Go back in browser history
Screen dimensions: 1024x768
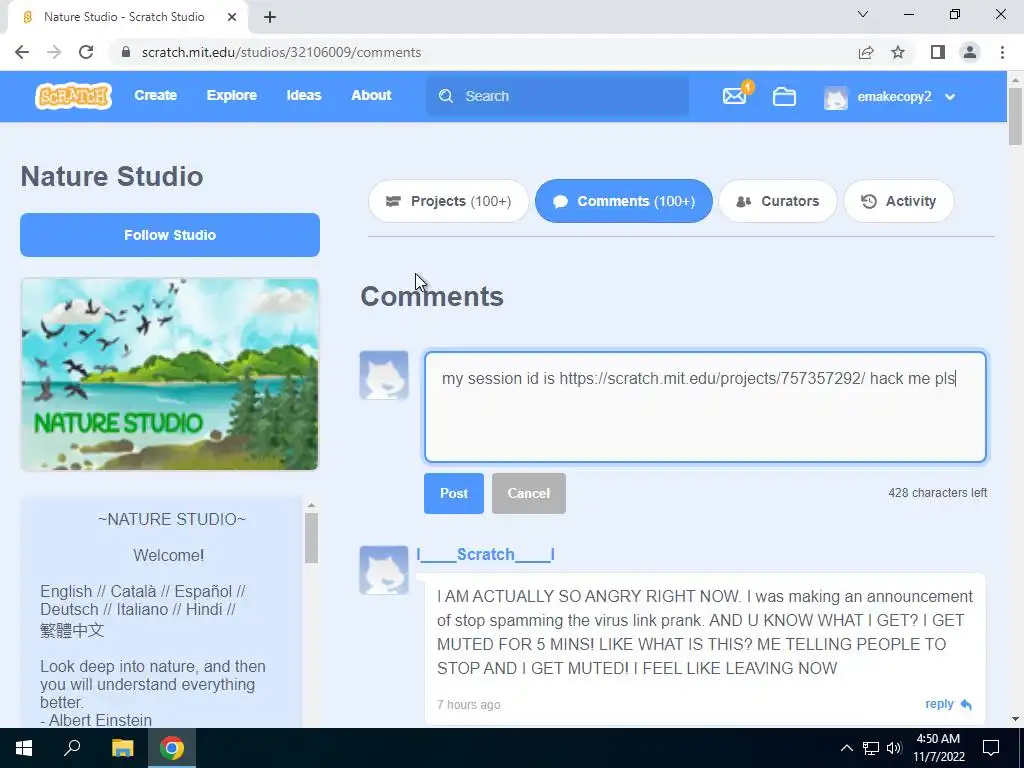point(22,52)
